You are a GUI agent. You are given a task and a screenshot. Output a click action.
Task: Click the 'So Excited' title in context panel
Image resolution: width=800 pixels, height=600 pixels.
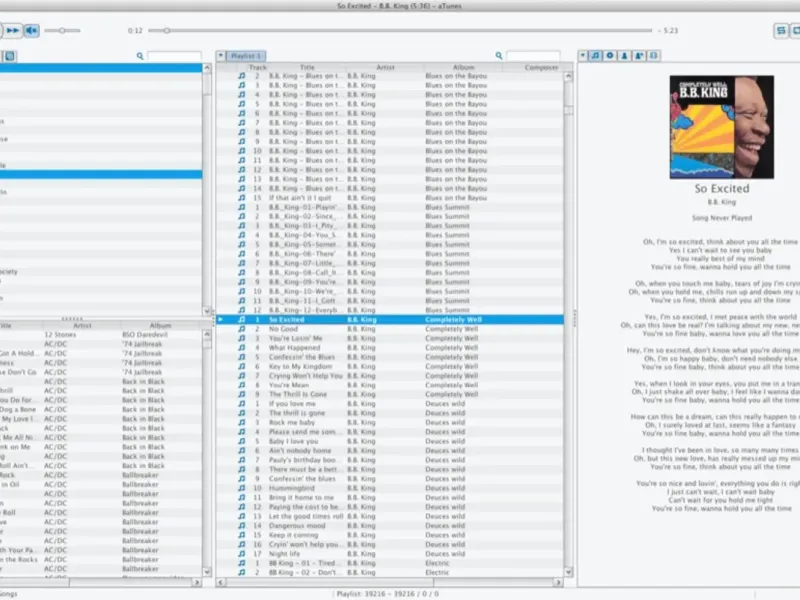(x=722, y=189)
